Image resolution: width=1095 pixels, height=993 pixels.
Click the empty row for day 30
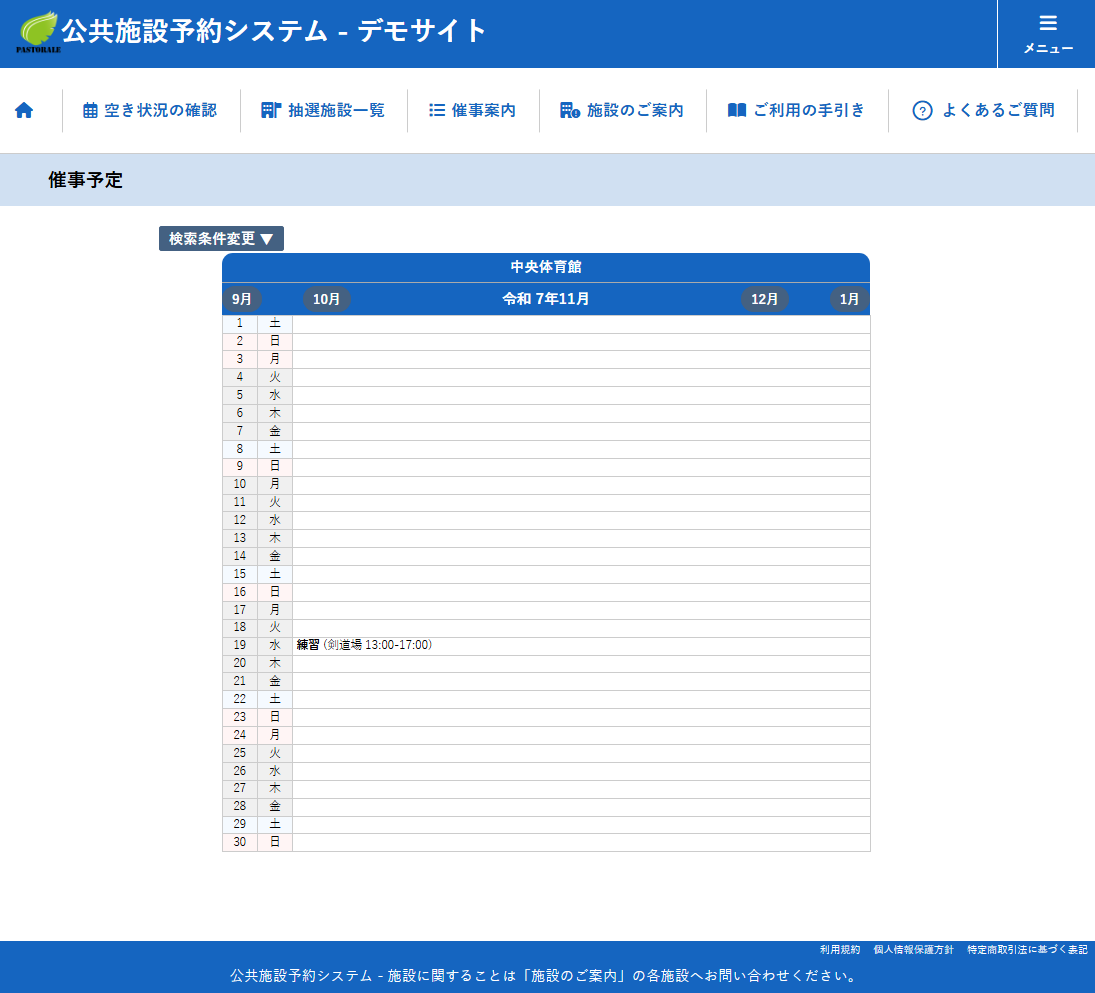(580, 842)
